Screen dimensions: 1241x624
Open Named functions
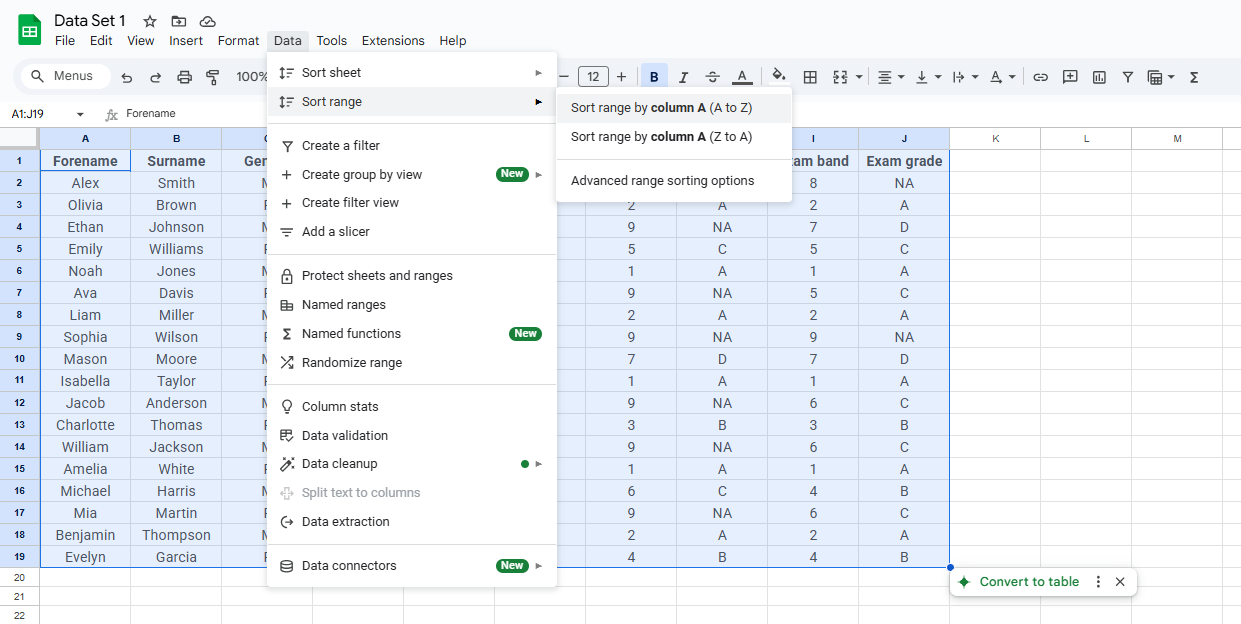(x=412, y=334)
